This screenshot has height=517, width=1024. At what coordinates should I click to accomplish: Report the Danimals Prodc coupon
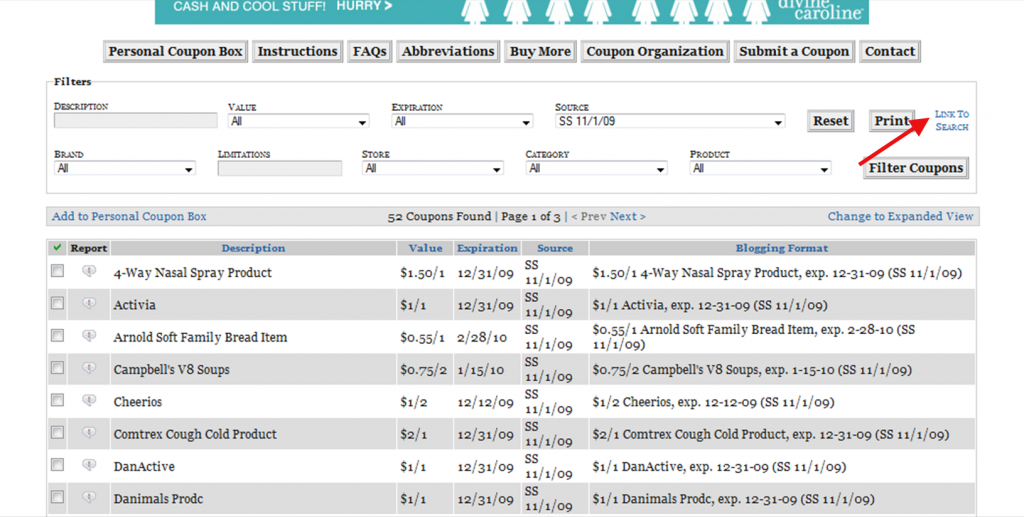coord(89,497)
